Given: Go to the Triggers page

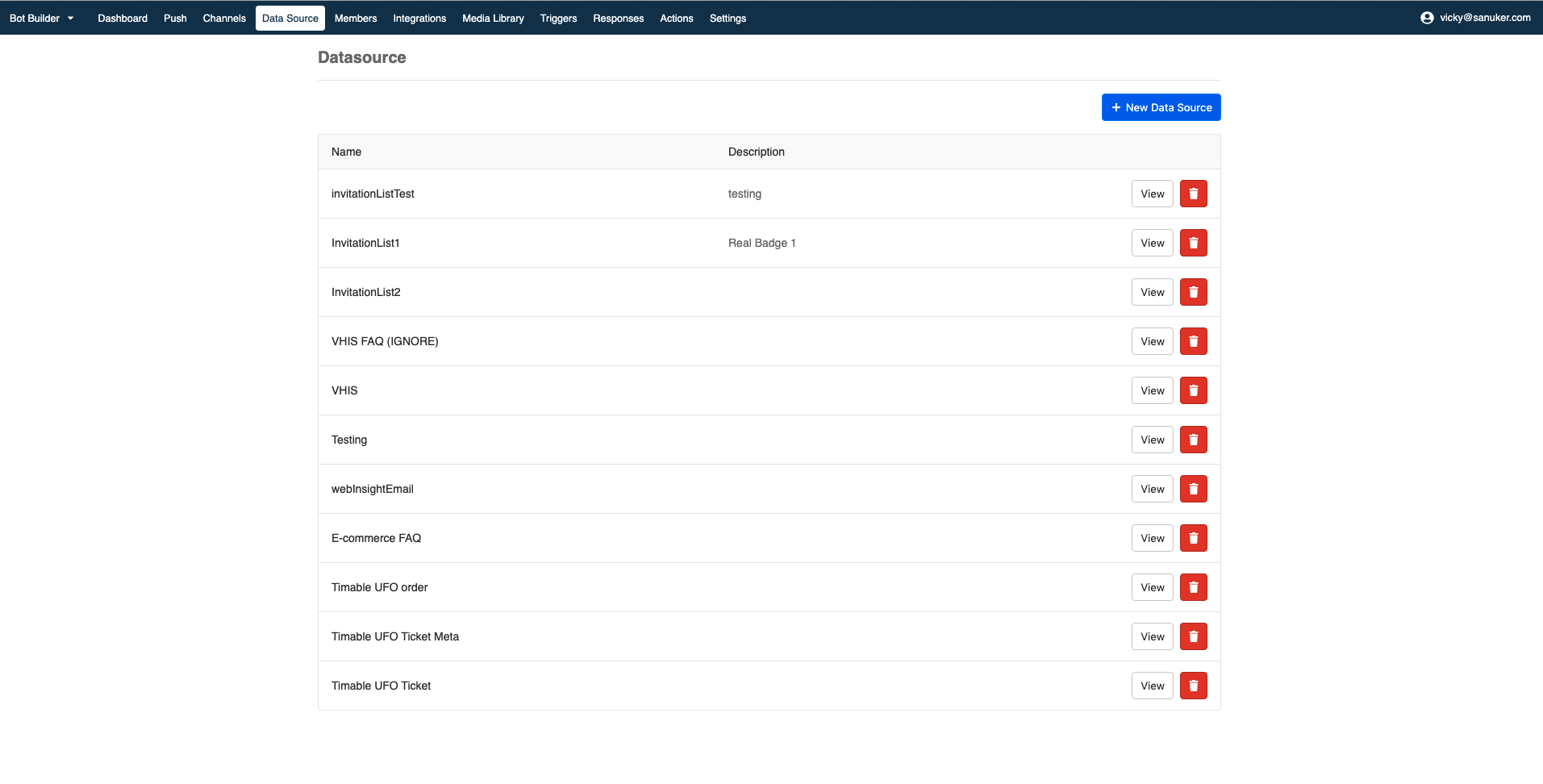Looking at the screenshot, I should pyautogui.click(x=558, y=18).
